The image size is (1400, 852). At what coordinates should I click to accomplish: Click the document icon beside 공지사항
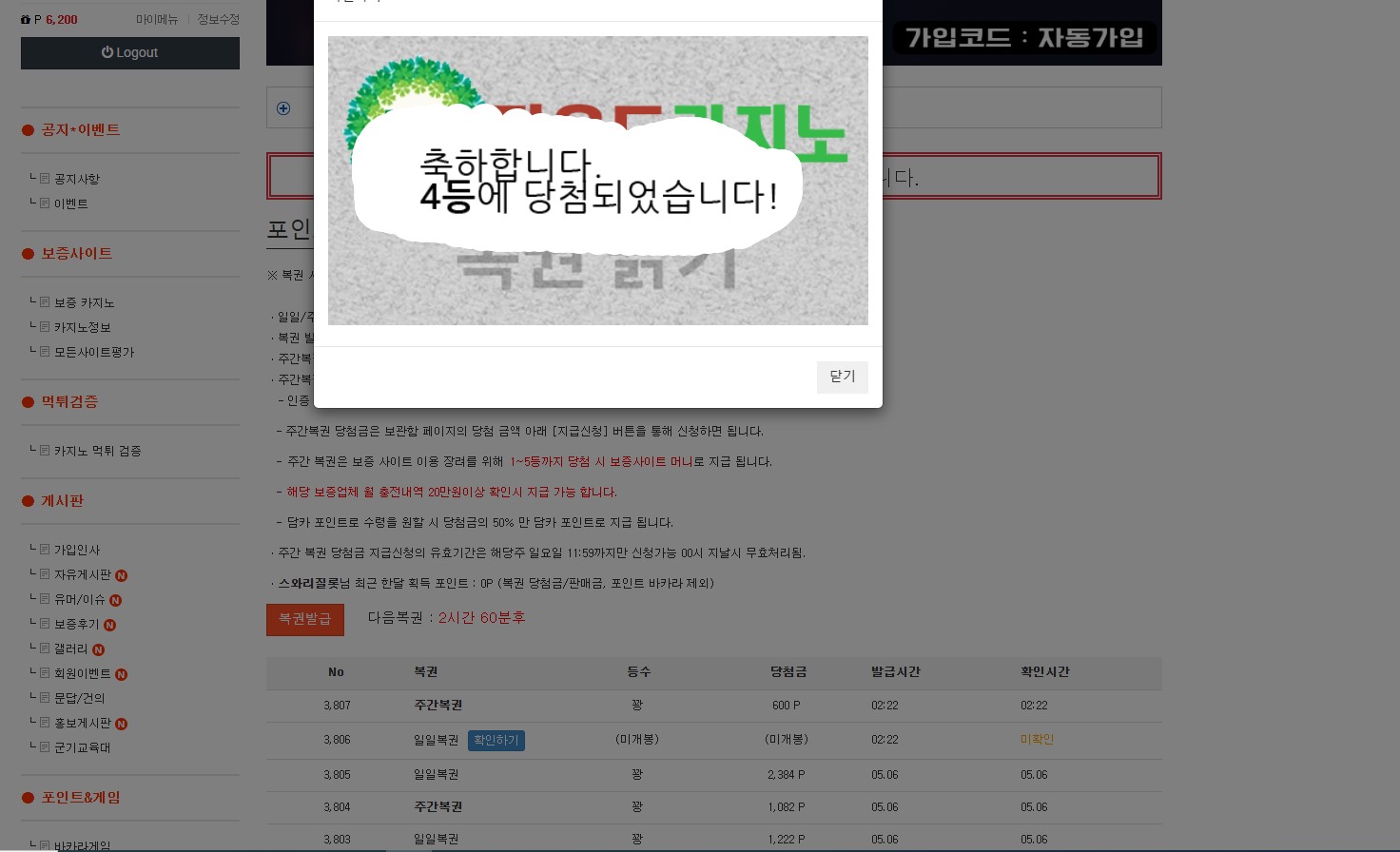point(45,178)
